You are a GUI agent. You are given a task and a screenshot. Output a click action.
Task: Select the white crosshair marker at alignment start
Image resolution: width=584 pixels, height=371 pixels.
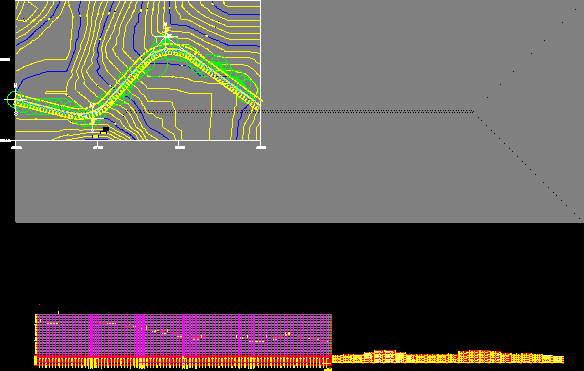15,100
